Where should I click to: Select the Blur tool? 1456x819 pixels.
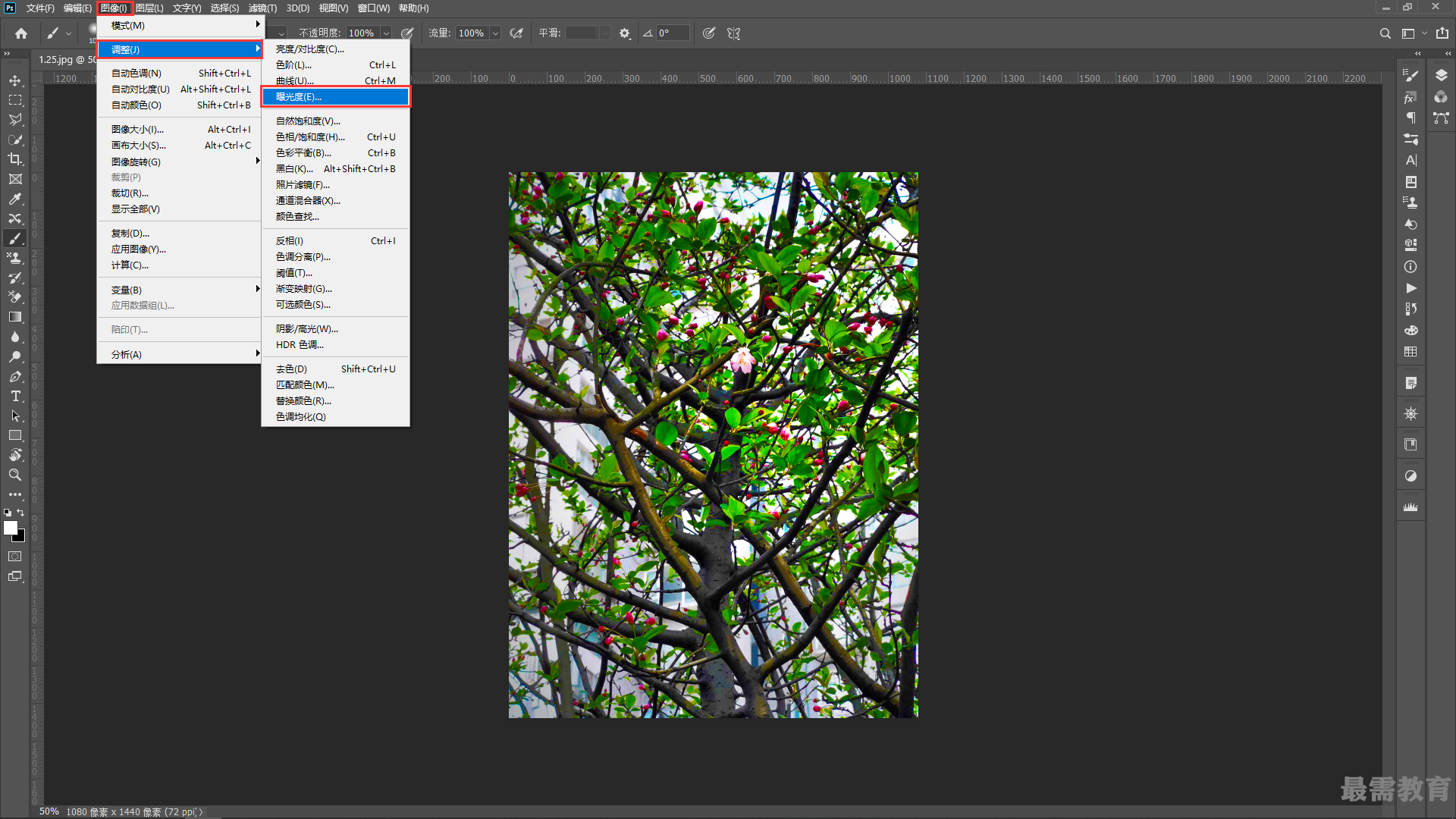(x=15, y=337)
